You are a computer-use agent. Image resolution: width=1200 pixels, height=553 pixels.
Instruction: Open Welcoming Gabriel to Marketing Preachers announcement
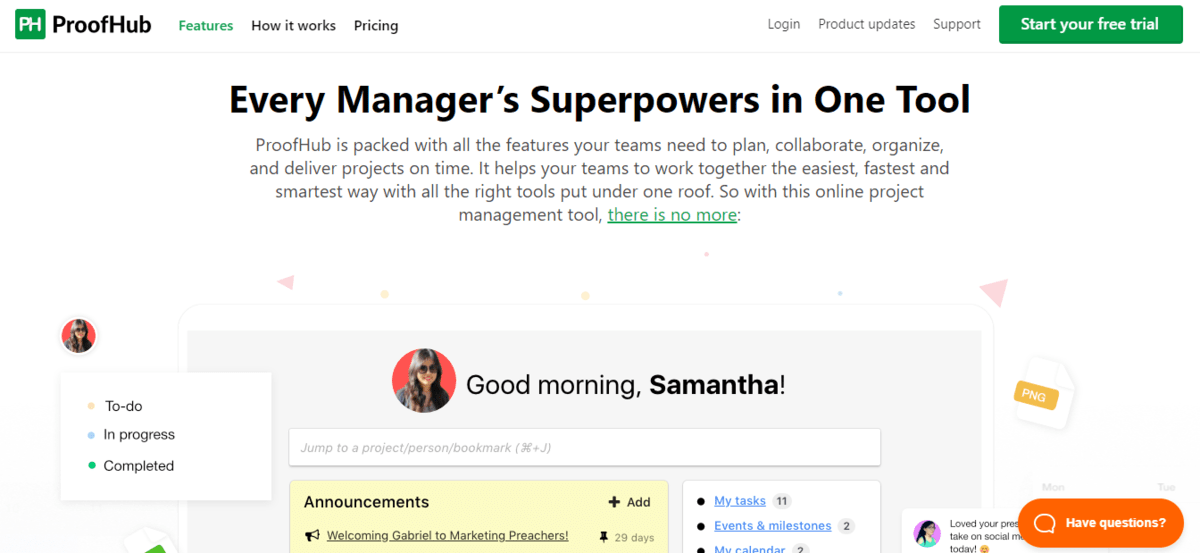point(448,536)
